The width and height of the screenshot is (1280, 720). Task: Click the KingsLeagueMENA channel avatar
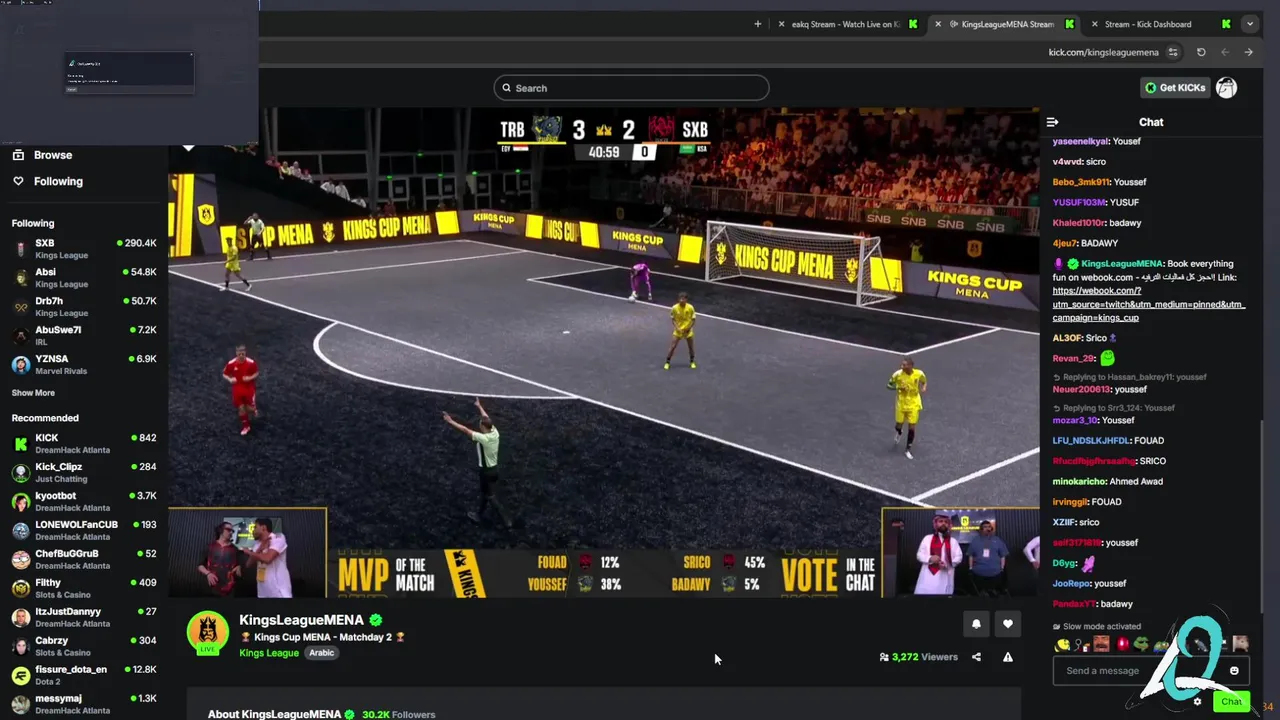(208, 633)
